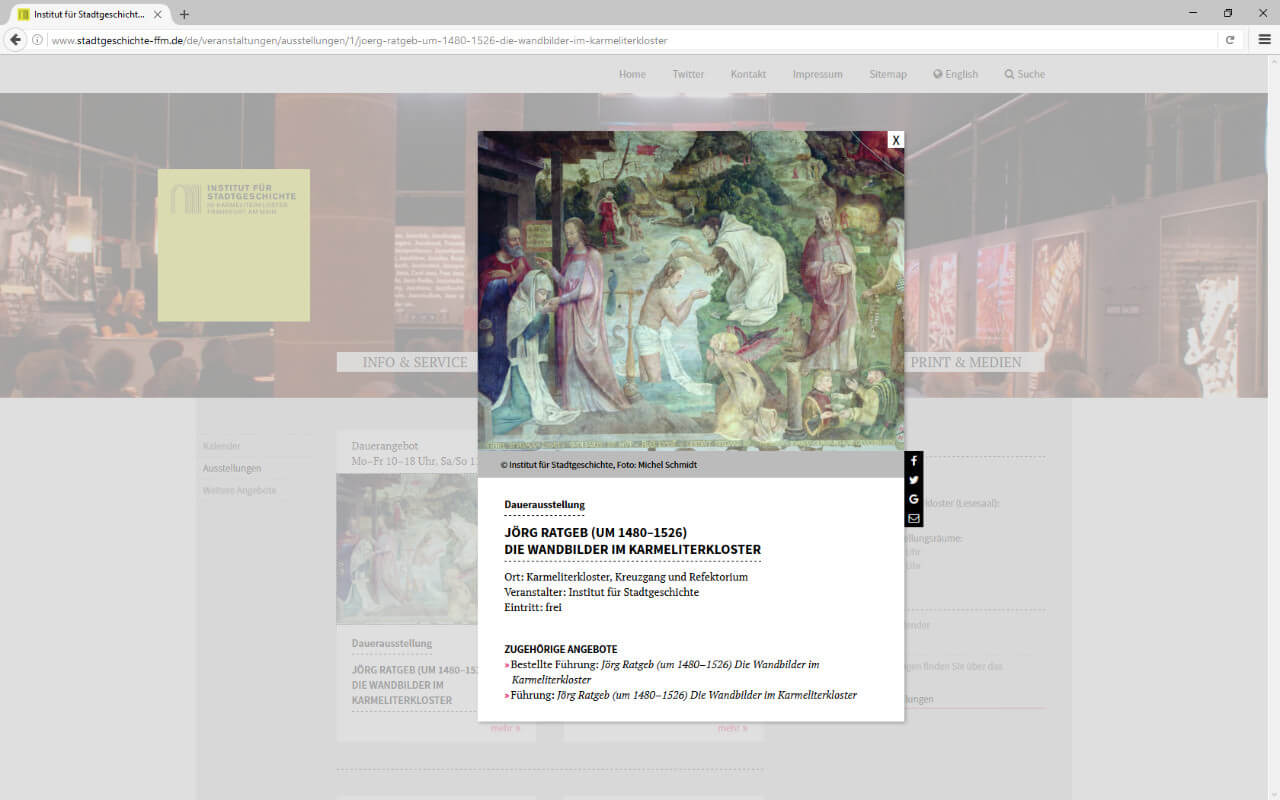Open the Suche search link

1025,74
